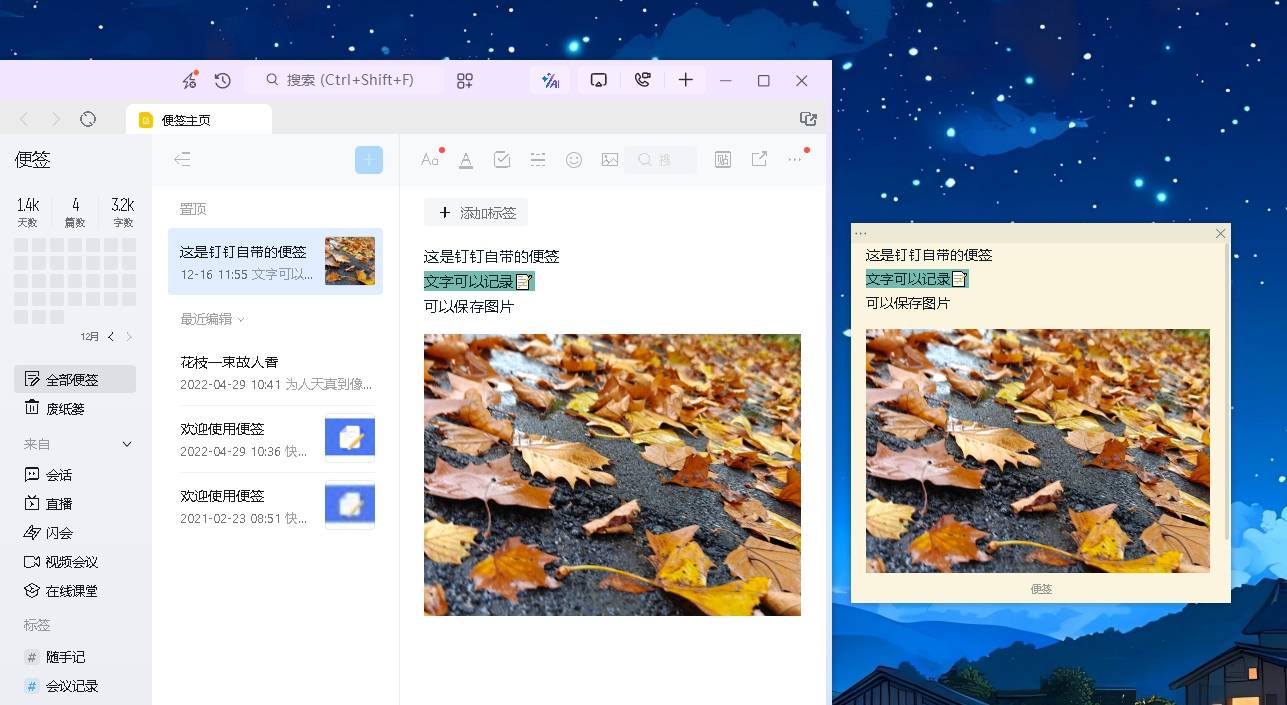Image resolution: width=1287 pixels, height=705 pixels.
Task: Click 添加标签 to add a tag
Action: click(476, 211)
